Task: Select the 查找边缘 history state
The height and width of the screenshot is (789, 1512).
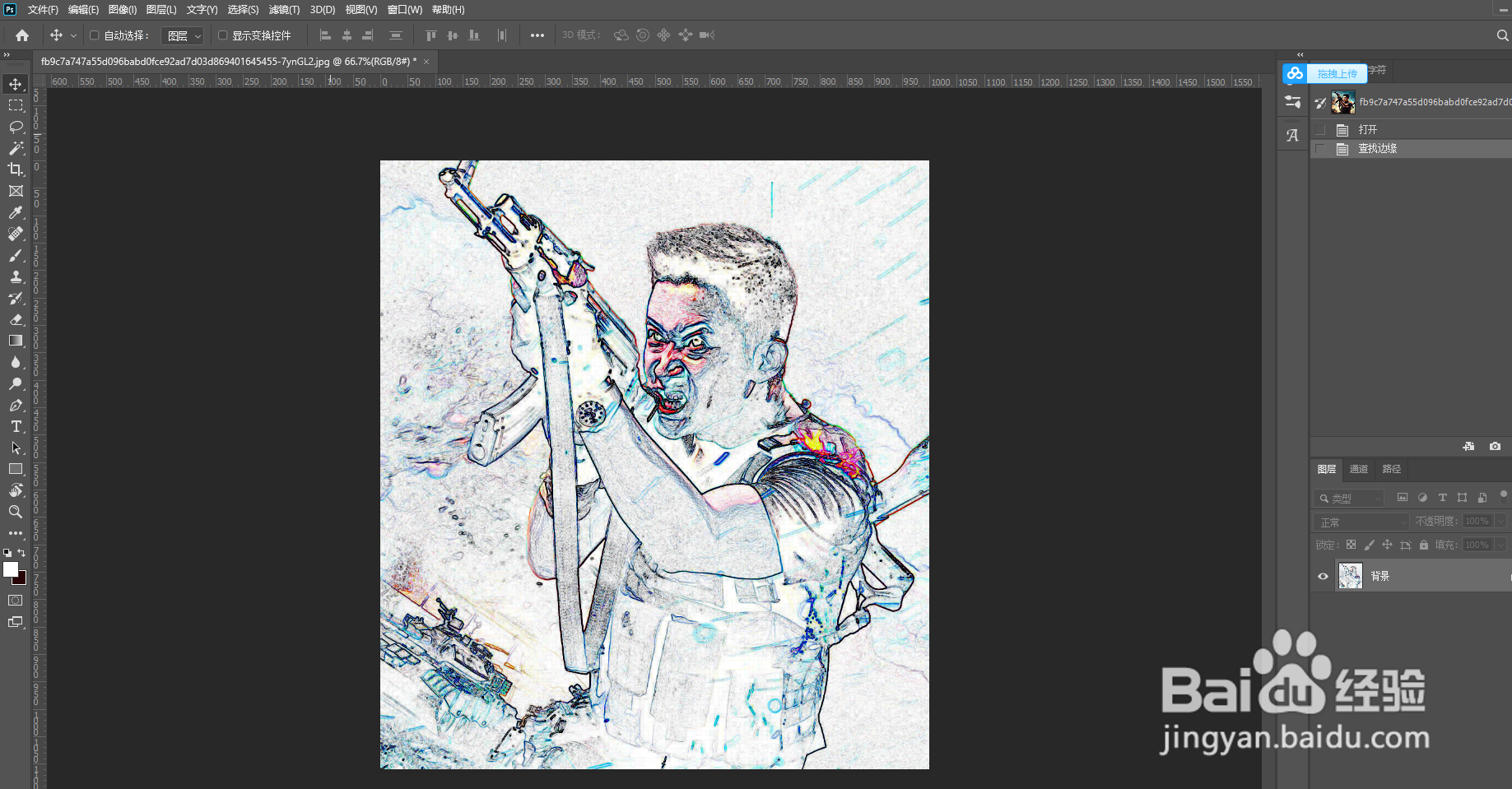Action: (x=1411, y=149)
